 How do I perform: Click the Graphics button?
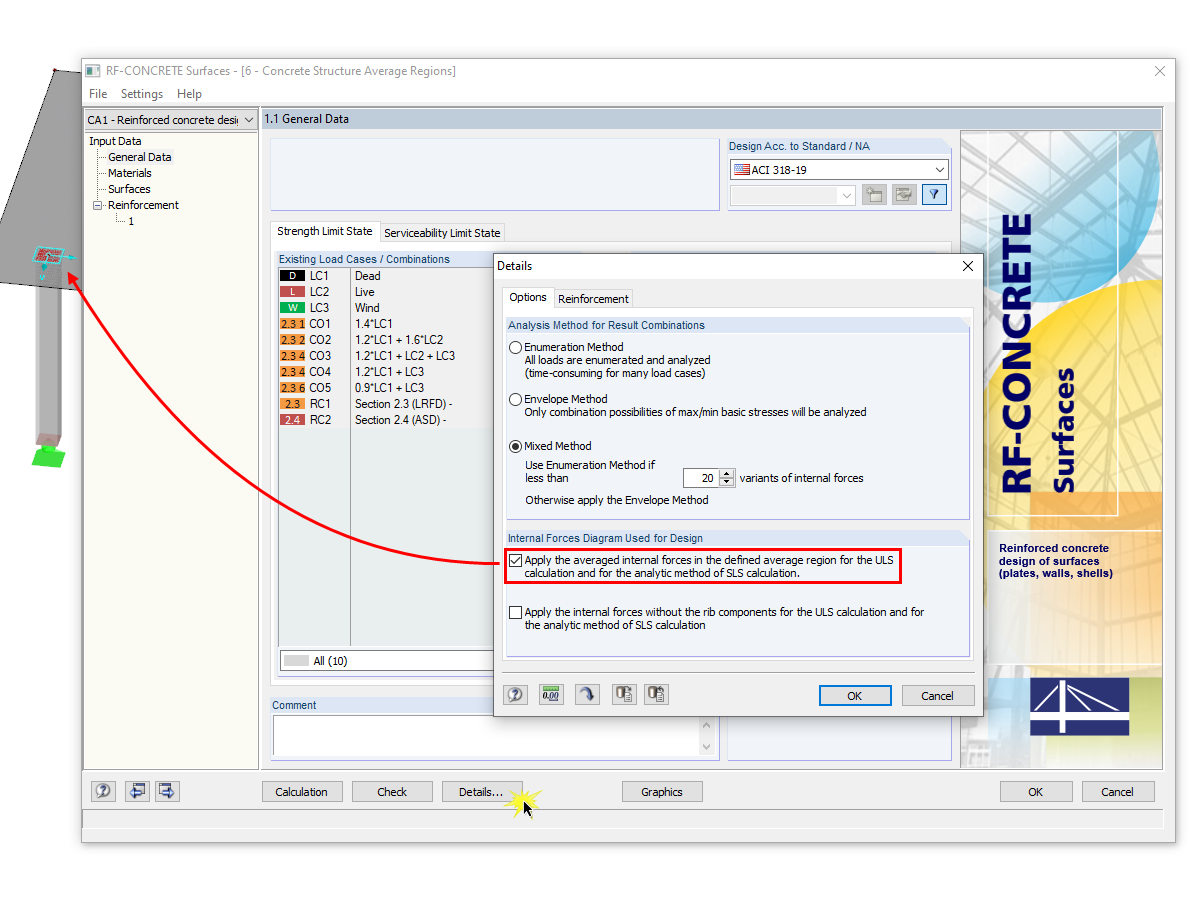[662, 791]
